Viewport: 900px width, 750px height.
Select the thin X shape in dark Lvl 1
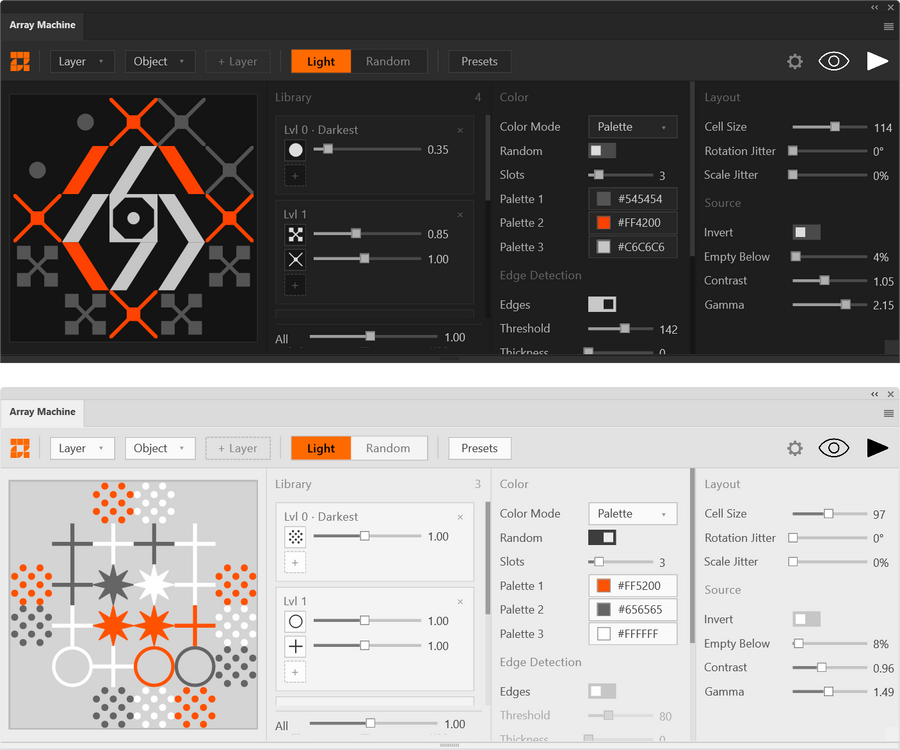click(296, 259)
